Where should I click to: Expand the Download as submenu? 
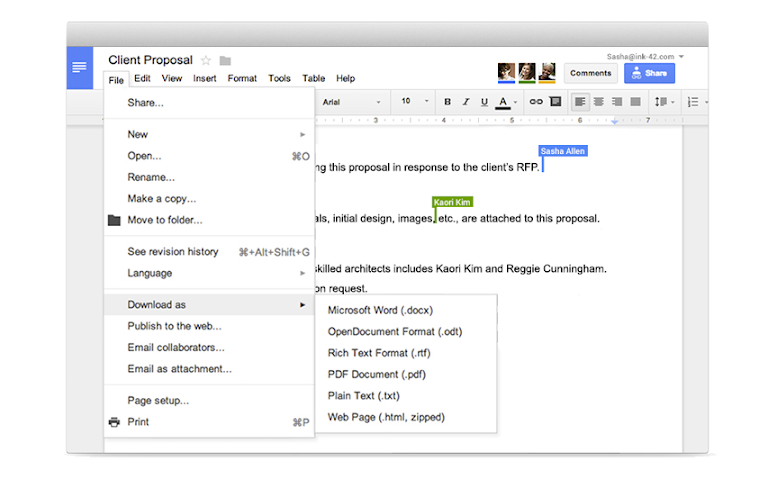(x=209, y=305)
